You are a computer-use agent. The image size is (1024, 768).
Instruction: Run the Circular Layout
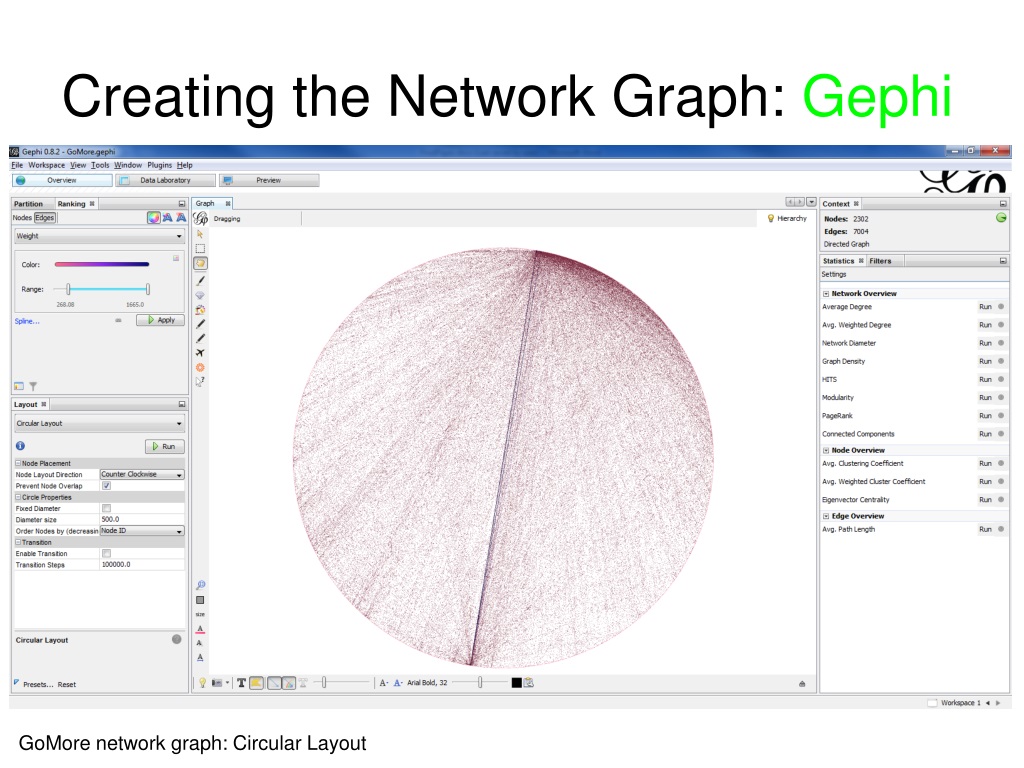(165, 447)
